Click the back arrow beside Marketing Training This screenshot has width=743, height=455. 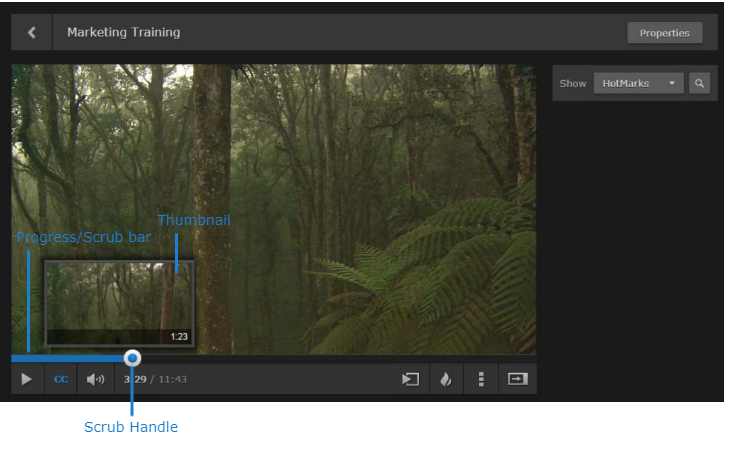pos(32,32)
